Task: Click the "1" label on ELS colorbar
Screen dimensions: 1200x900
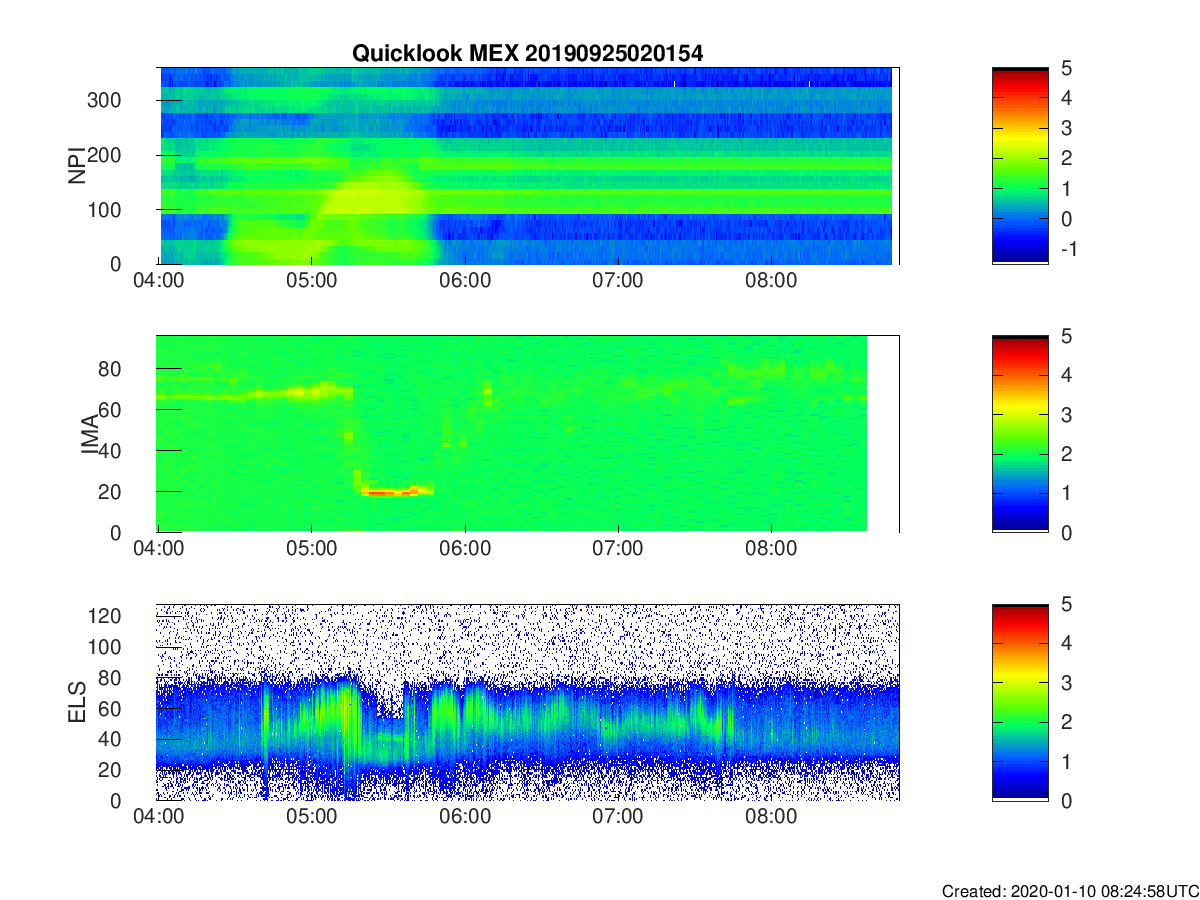Action: click(1066, 762)
